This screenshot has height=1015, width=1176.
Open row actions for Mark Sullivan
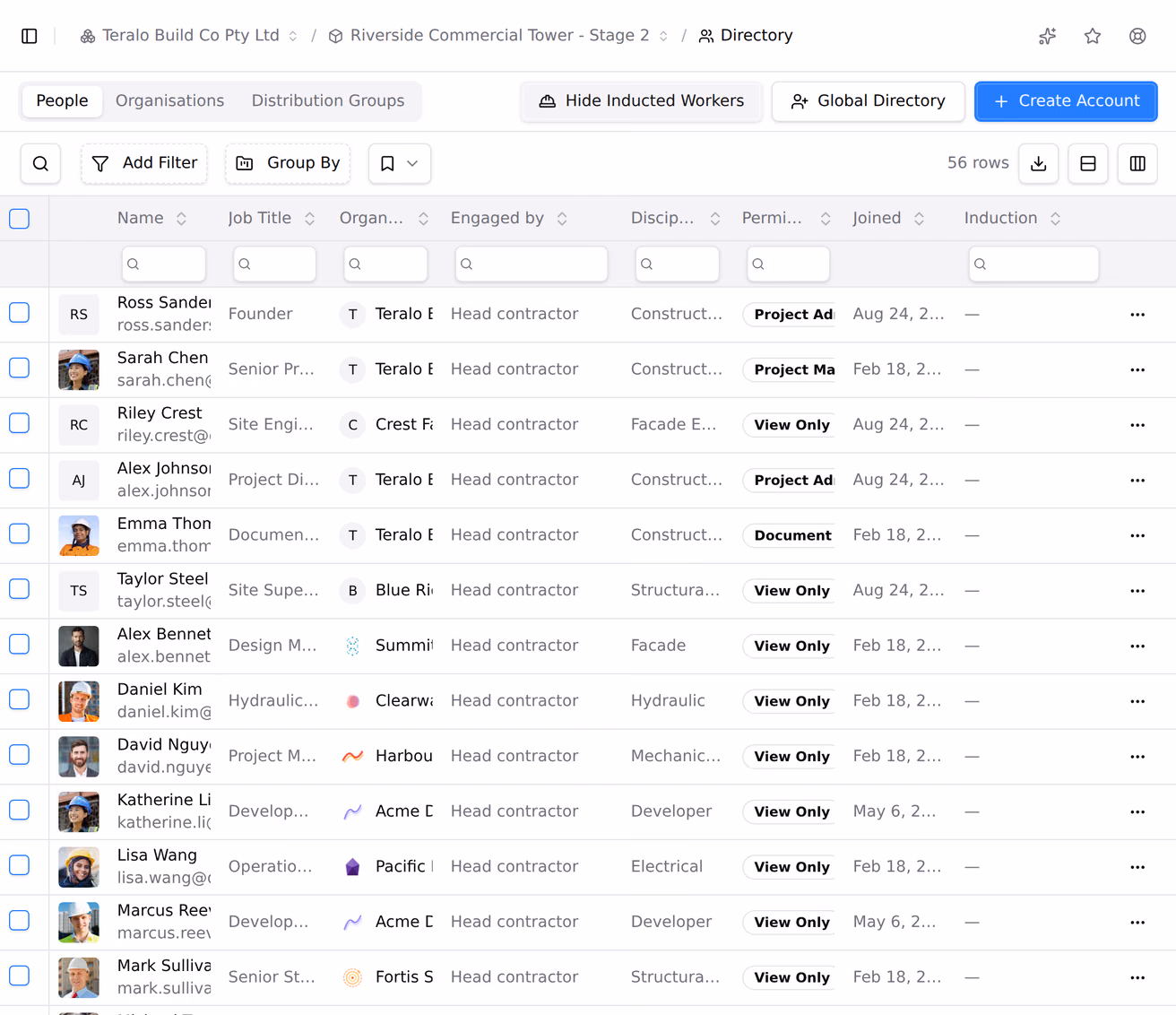[1137, 977]
